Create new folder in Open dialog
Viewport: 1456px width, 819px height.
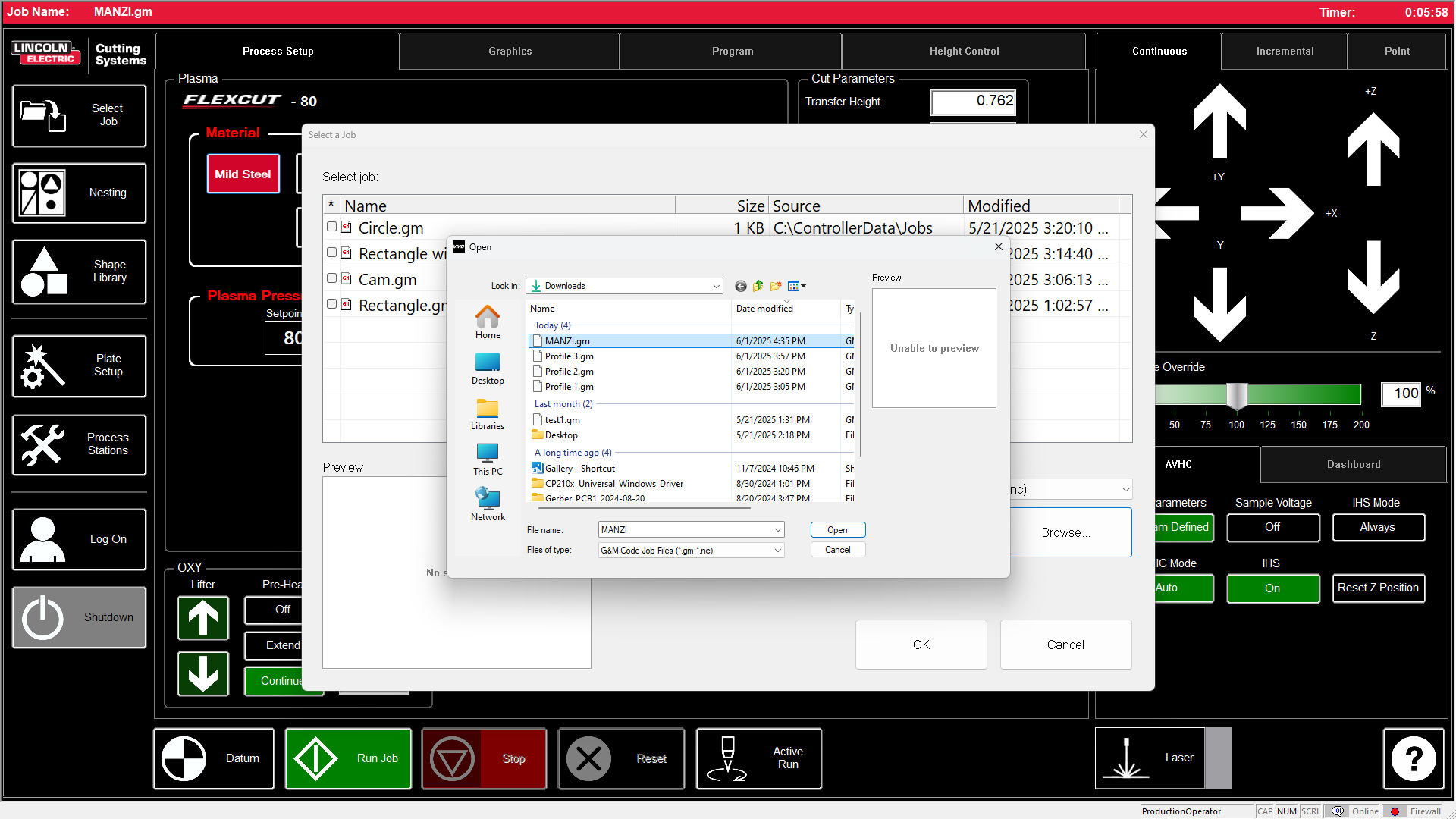(776, 286)
